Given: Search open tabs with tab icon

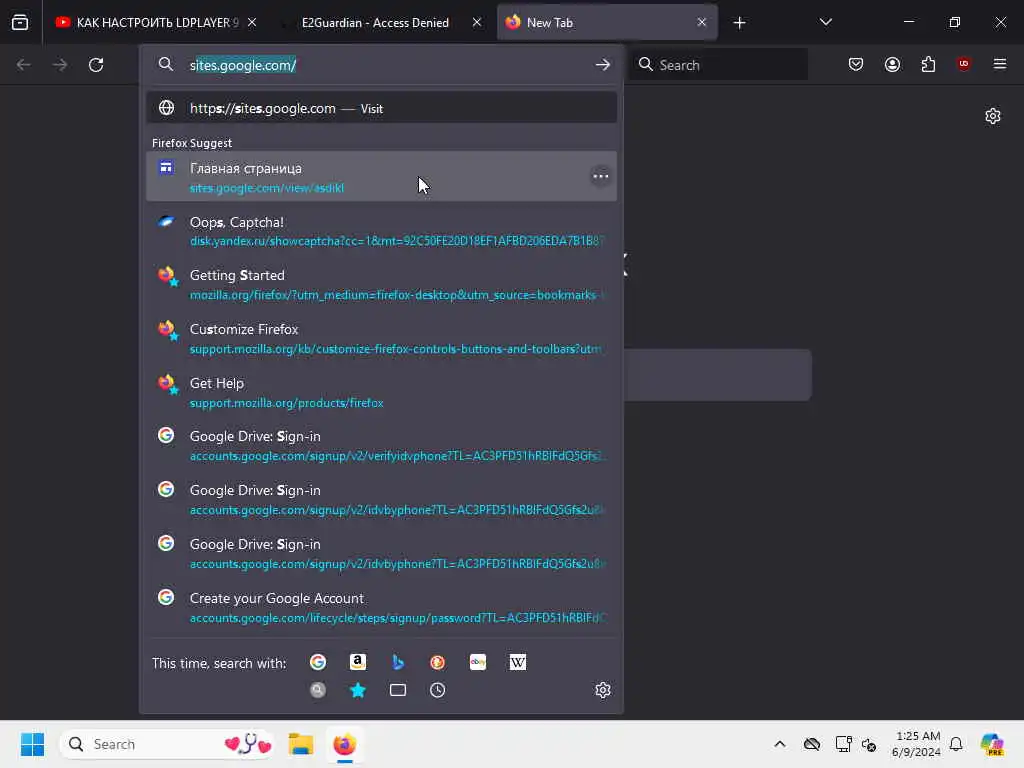Looking at the screenshot, I should [398, 690].
